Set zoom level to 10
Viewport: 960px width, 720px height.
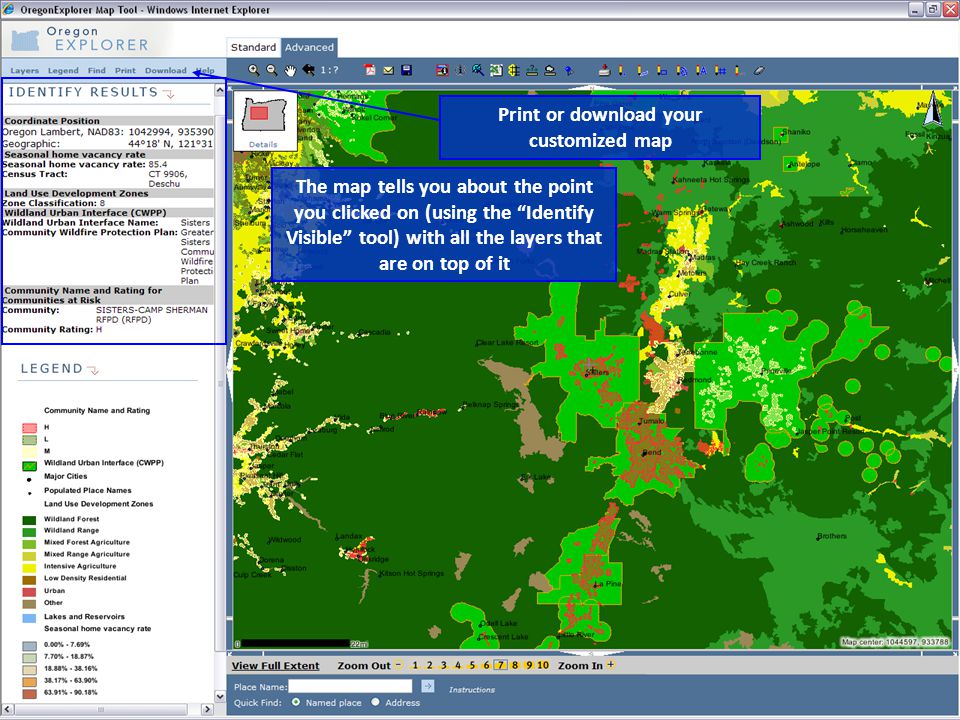tap(543, 665)
